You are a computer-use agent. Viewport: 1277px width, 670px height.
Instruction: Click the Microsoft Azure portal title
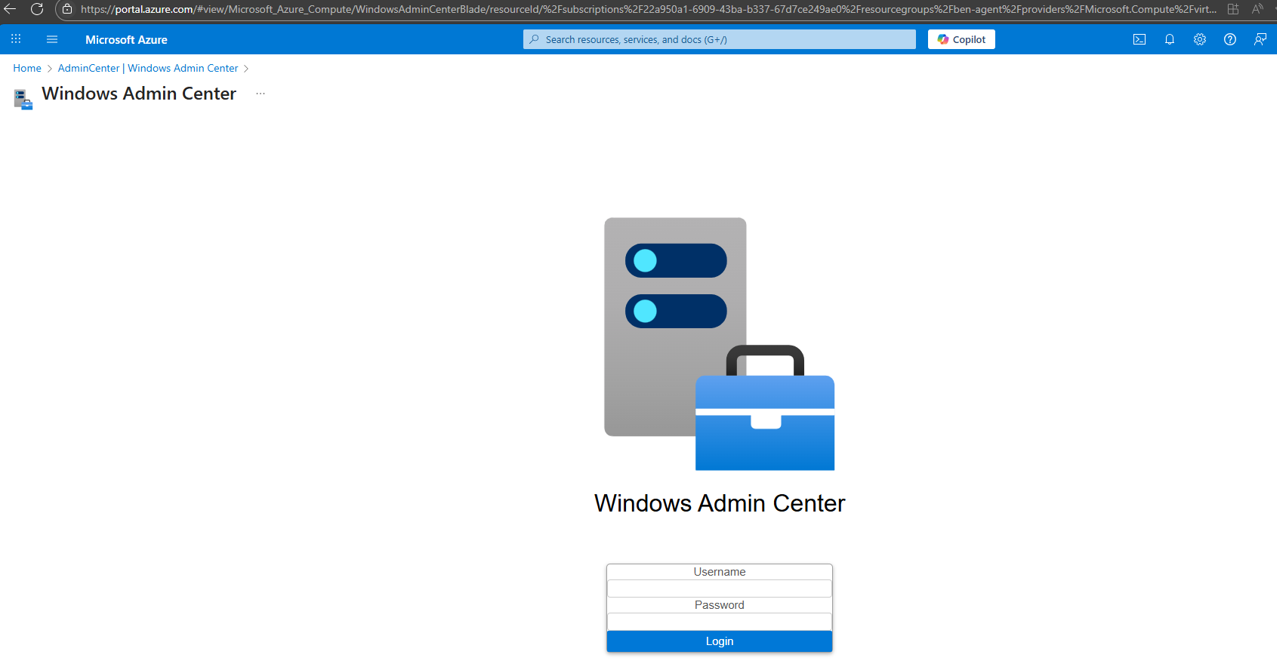126,40
